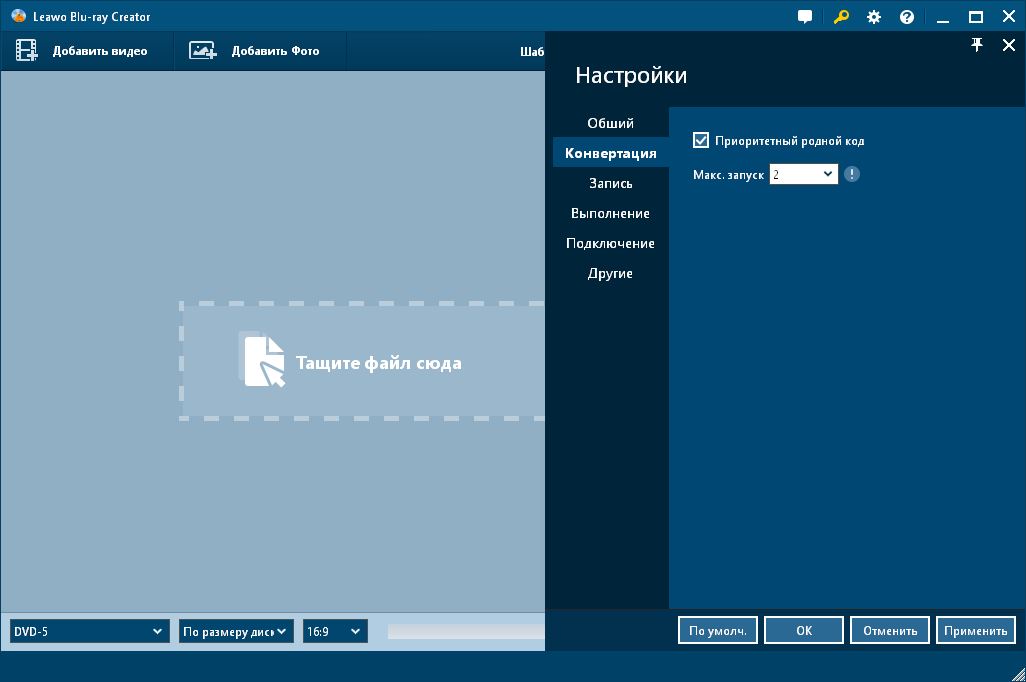Viewport: 1026px width, 682px height.
Task: Close the Leawo Blu-ray Creator window
Action: coord(1009,17)
